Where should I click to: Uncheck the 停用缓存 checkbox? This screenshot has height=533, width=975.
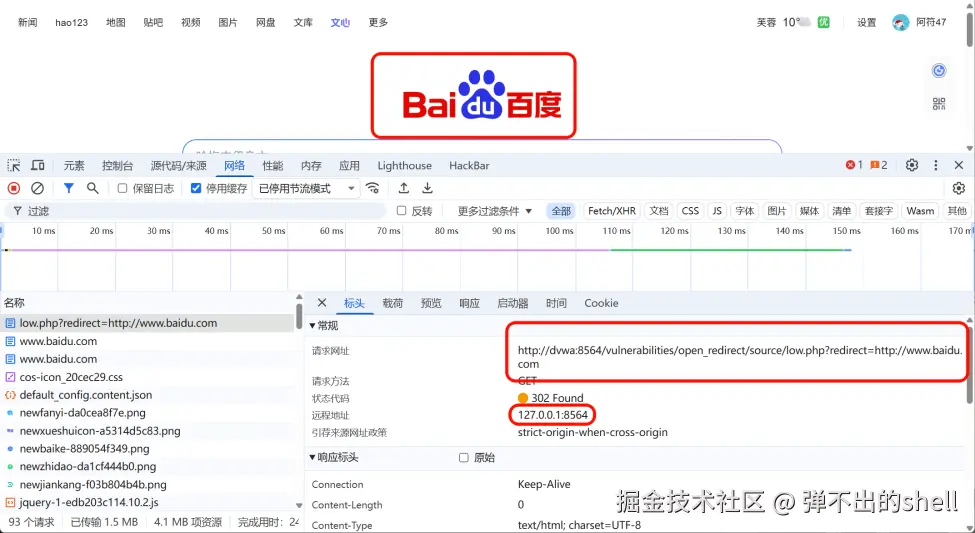point(196,188)
